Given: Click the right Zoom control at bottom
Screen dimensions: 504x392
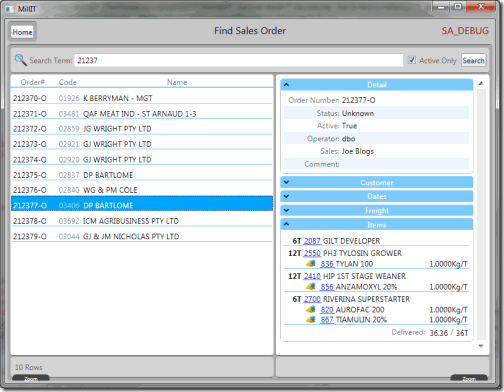Looking at the screenshot, I should (x=469, y=378).
